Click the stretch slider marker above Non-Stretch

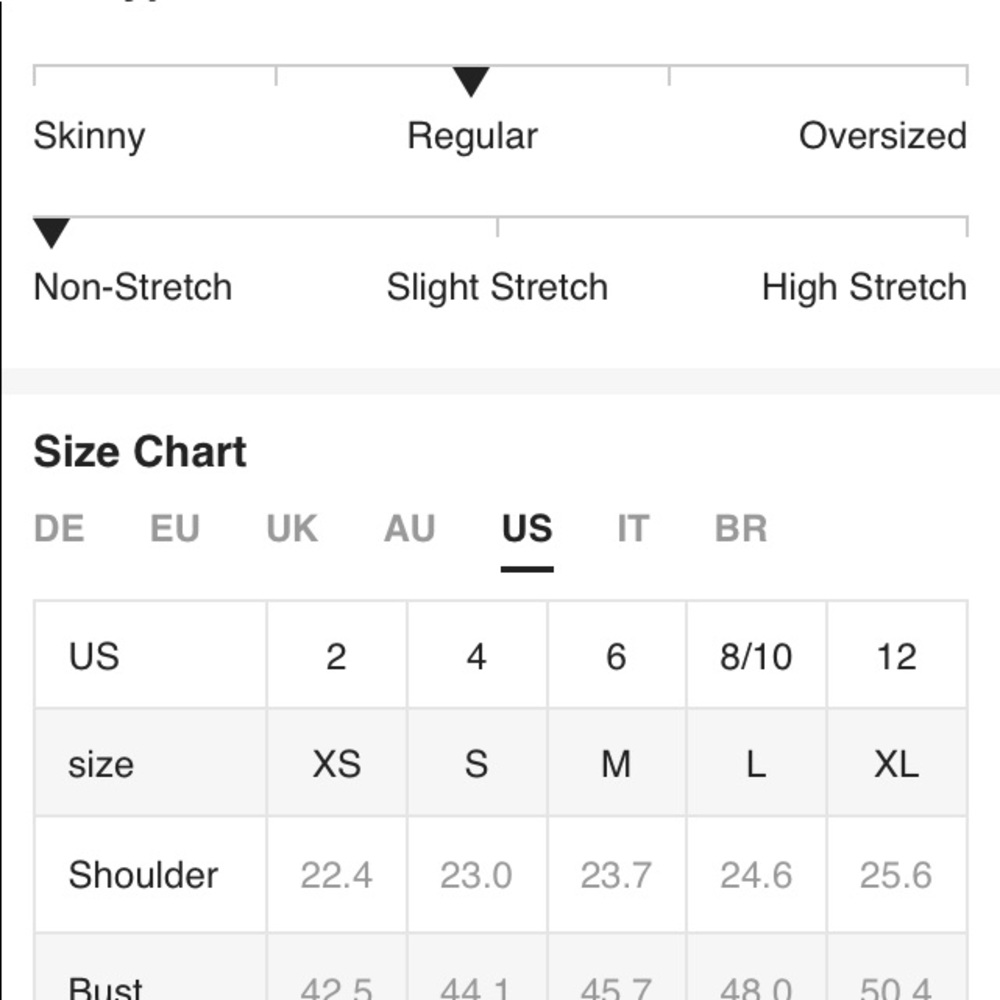51,233
